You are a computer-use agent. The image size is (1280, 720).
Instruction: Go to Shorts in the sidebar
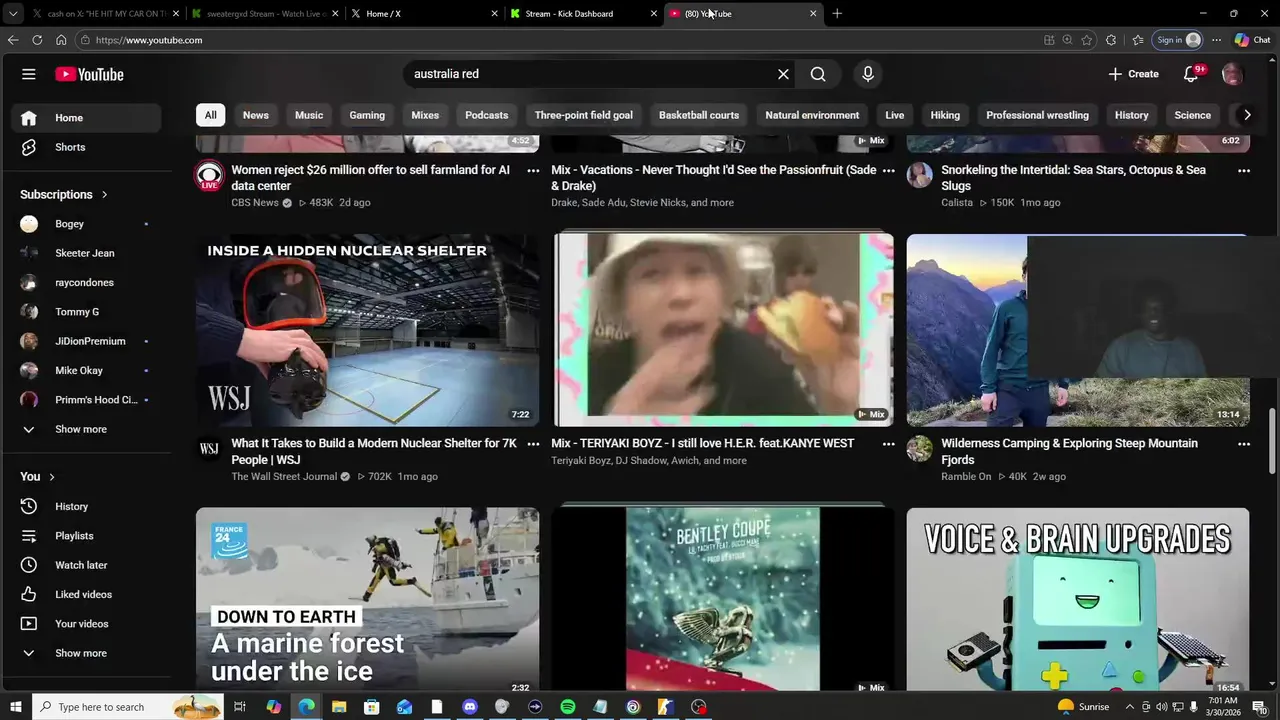click(x=86, y=147)
